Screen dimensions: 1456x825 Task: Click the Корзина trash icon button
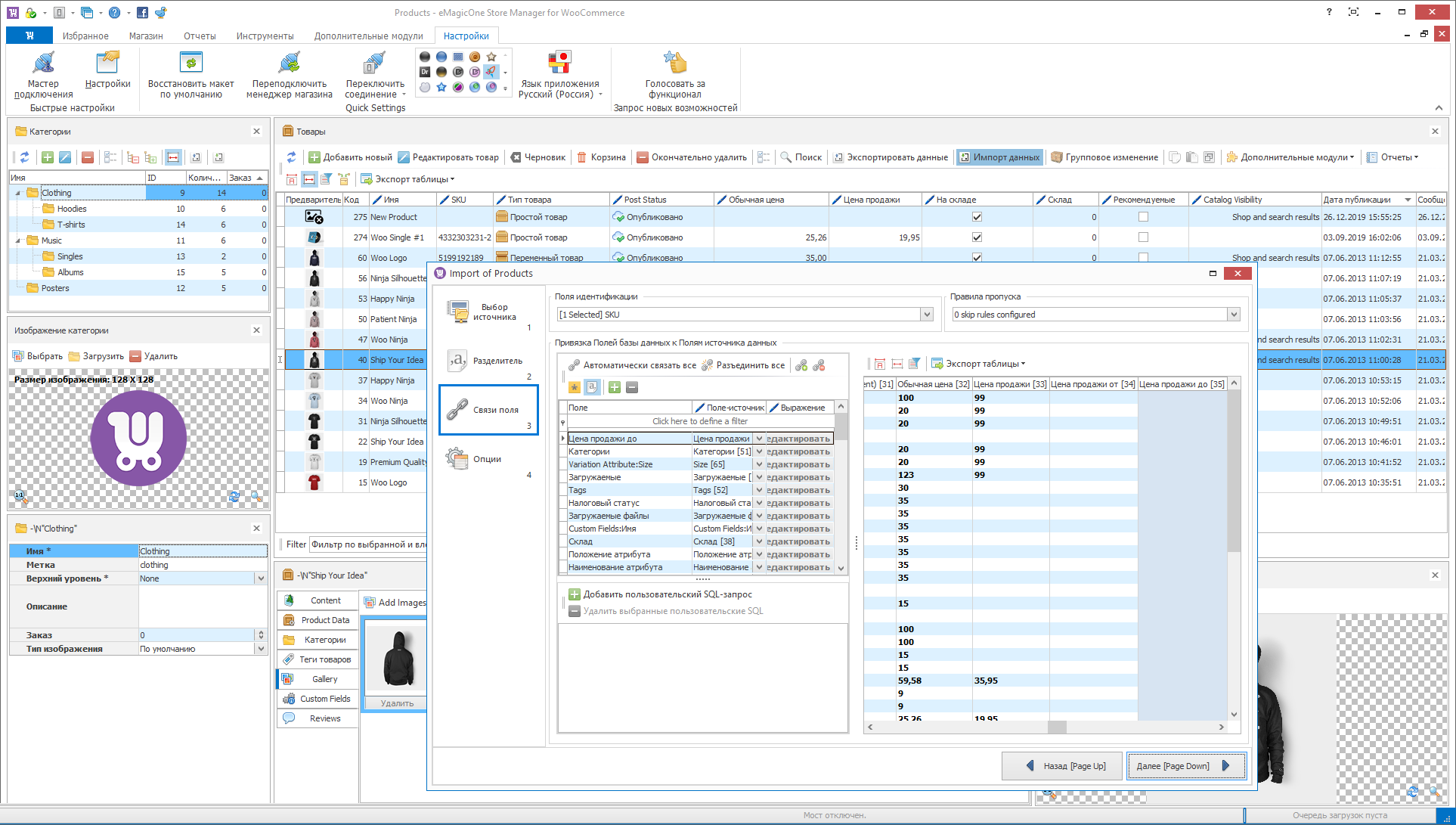coord(602,157)
